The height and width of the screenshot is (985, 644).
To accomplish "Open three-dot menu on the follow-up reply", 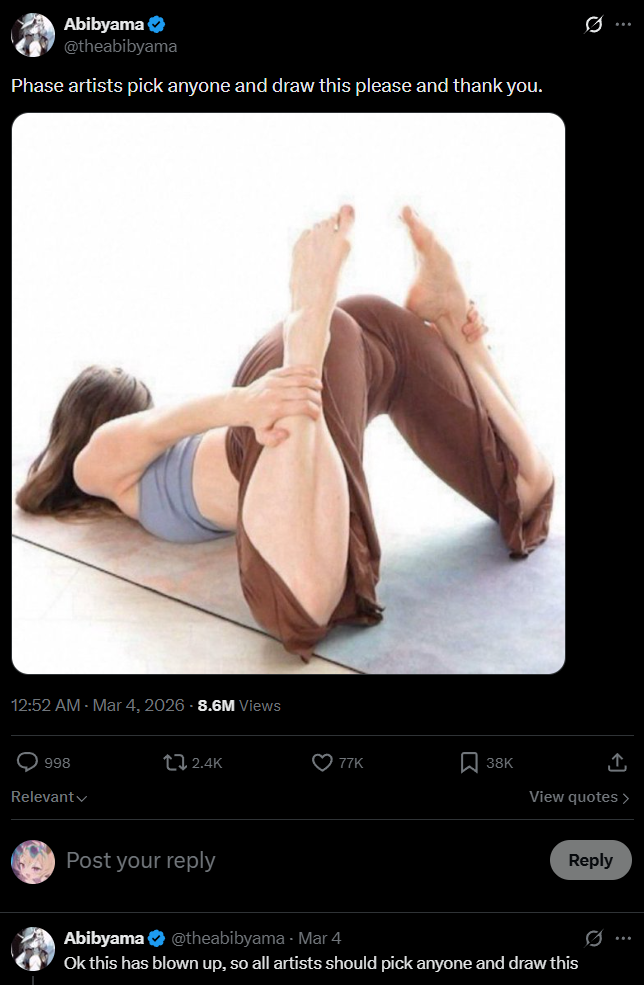I will point(623,939).
